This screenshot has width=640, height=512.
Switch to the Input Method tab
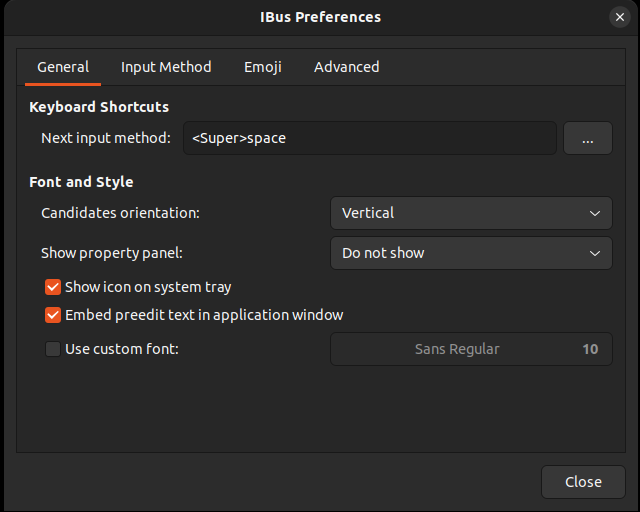[166, 67]
